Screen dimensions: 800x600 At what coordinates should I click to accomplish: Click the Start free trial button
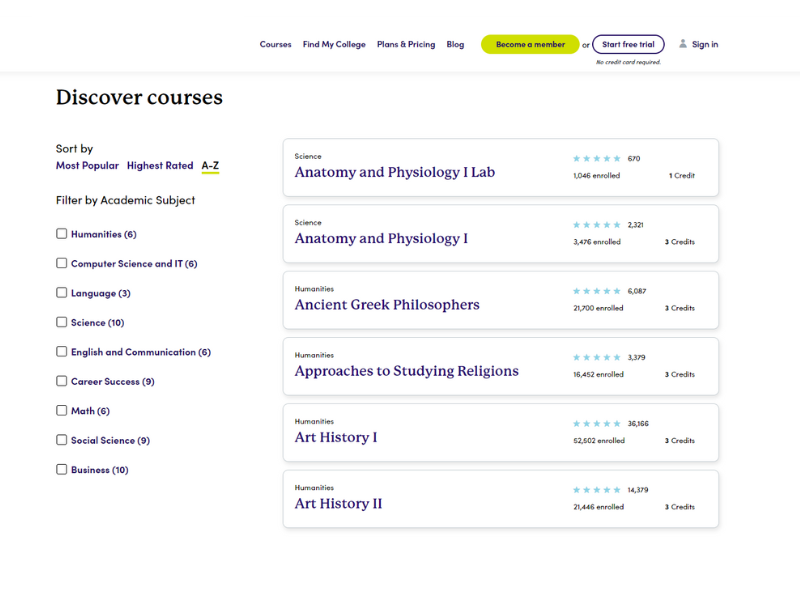[628, 44]
